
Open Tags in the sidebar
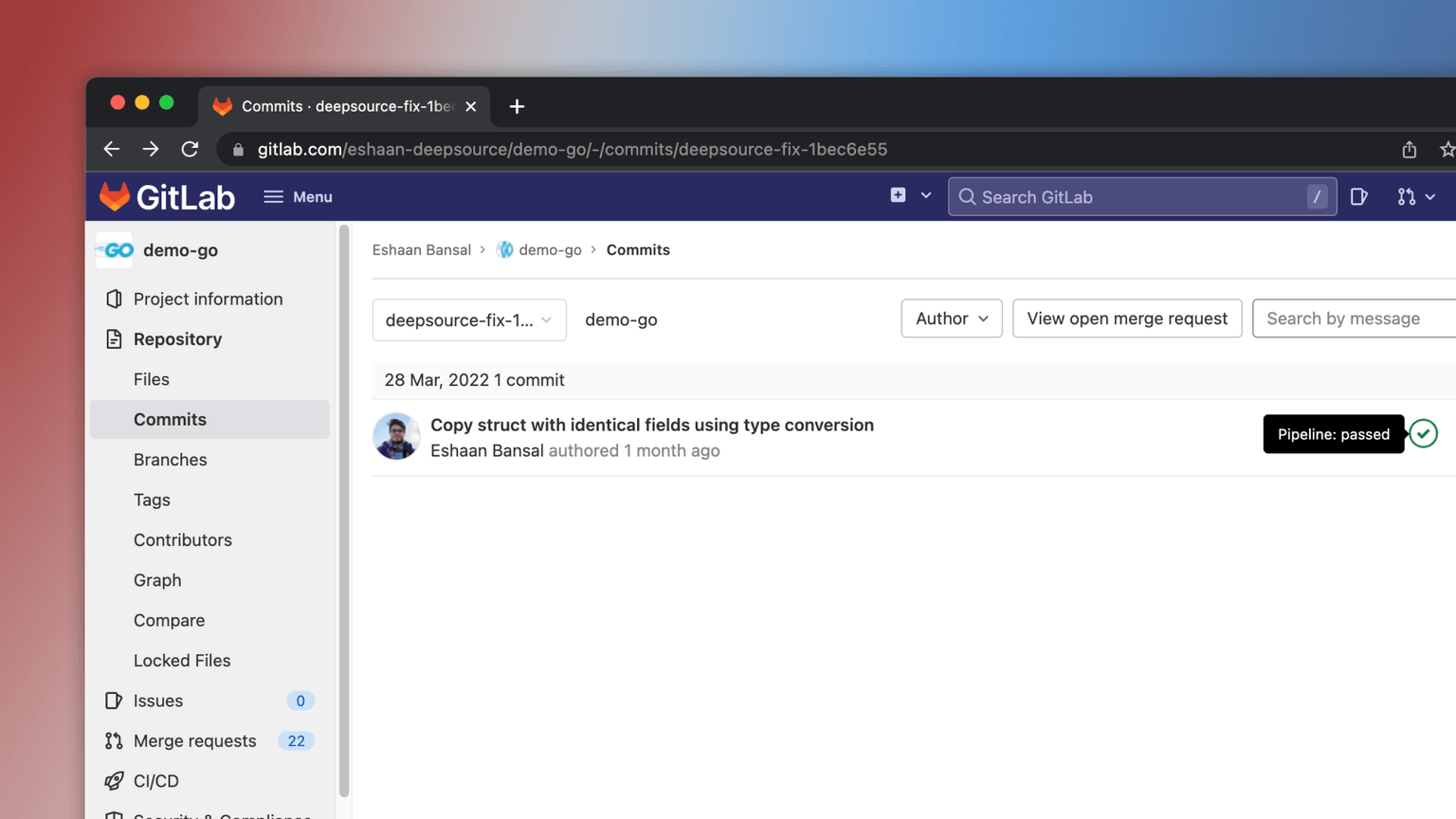(152, 500)
